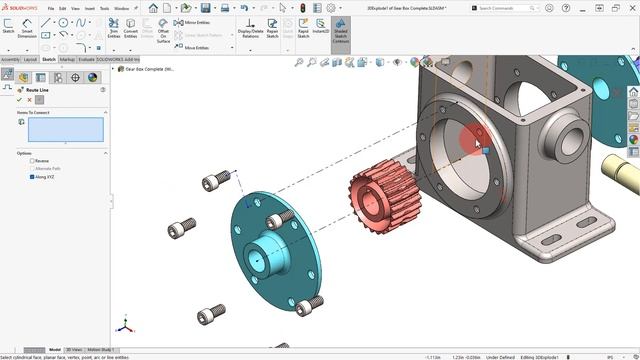Uncheck the Along XYZ checkbox
The width and height of the screenshot is (640, 360).
pos(32,177)
